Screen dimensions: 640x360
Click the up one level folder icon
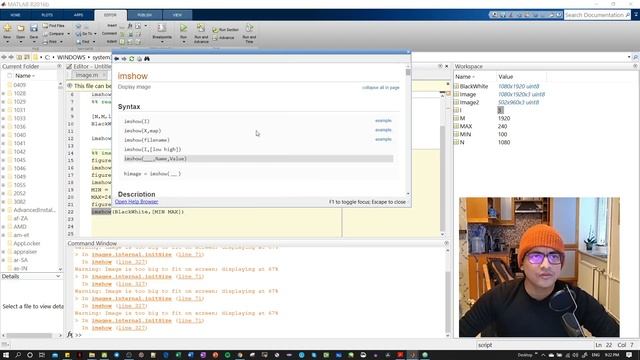click(19, 57)
